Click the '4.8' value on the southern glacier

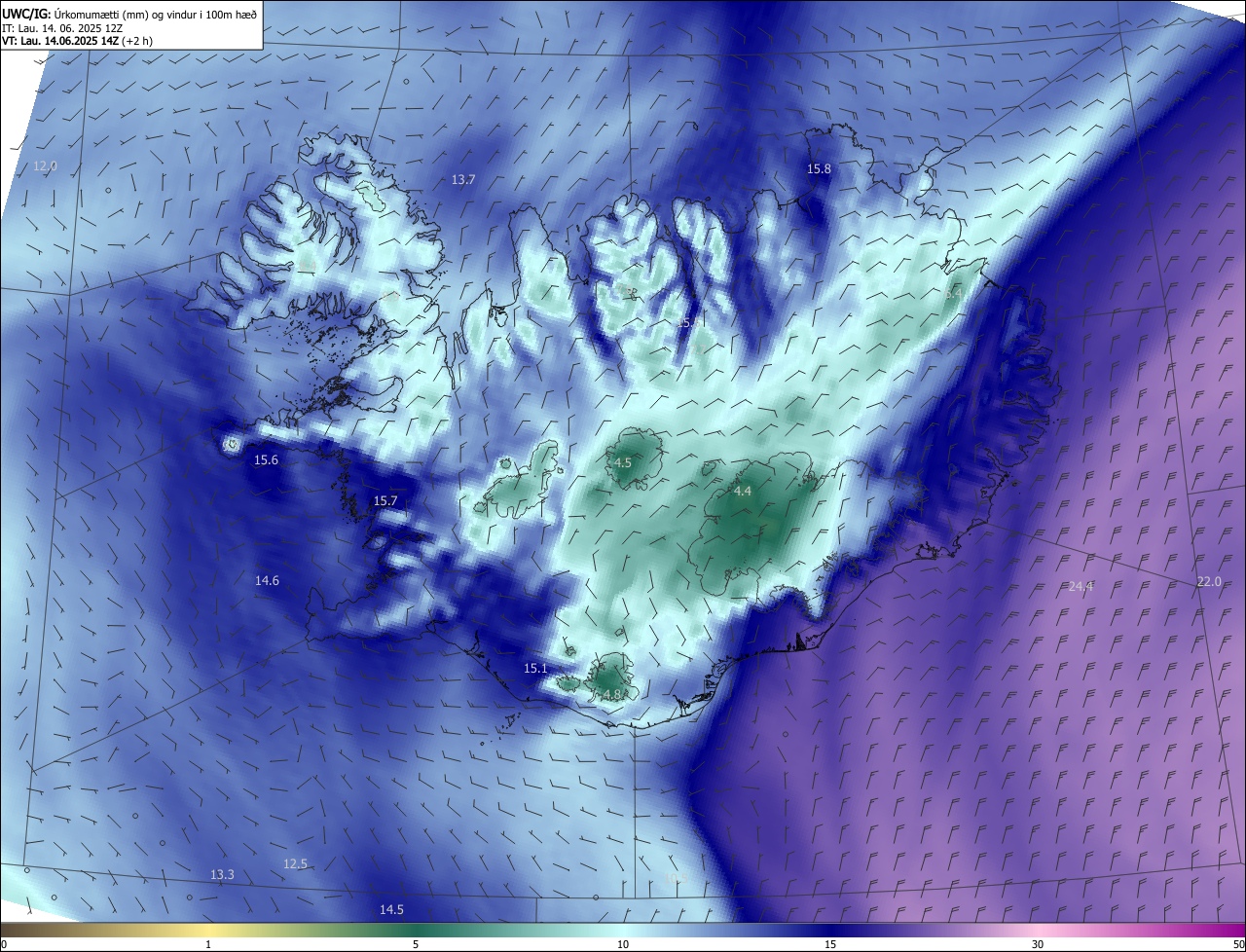click(611, 694)
